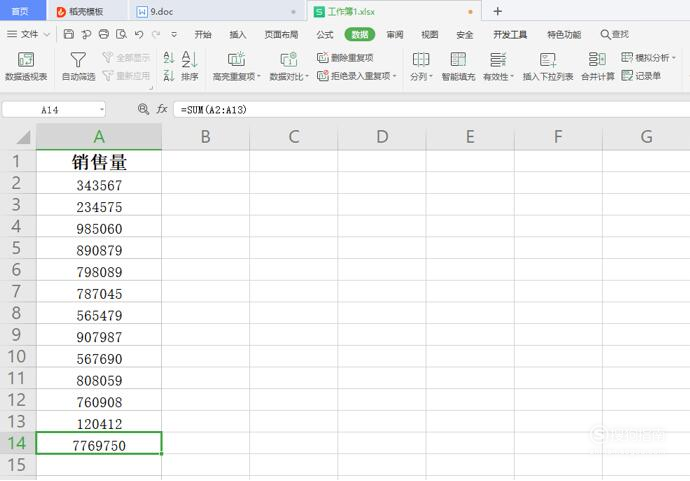Click the 重新应用 filter option
Viewport: 690px width, 481px height.
(126, 76)
